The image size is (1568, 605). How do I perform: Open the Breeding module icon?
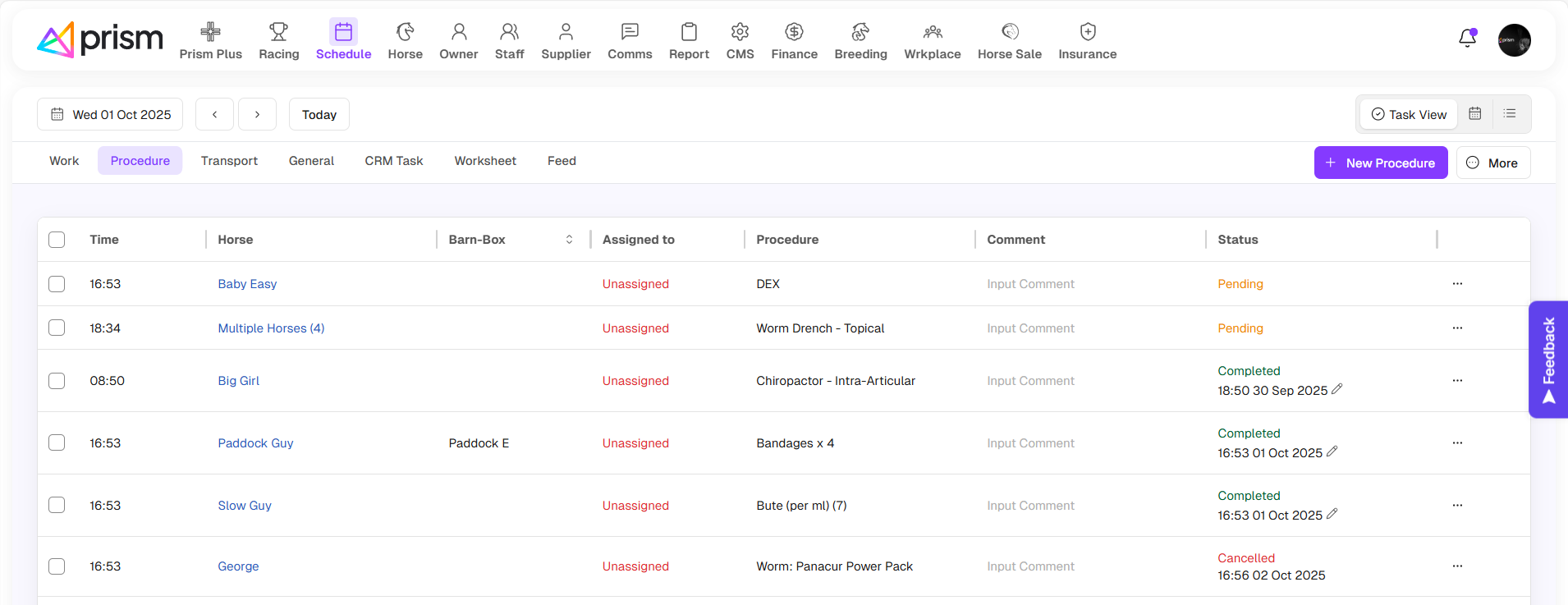(860, 32)
